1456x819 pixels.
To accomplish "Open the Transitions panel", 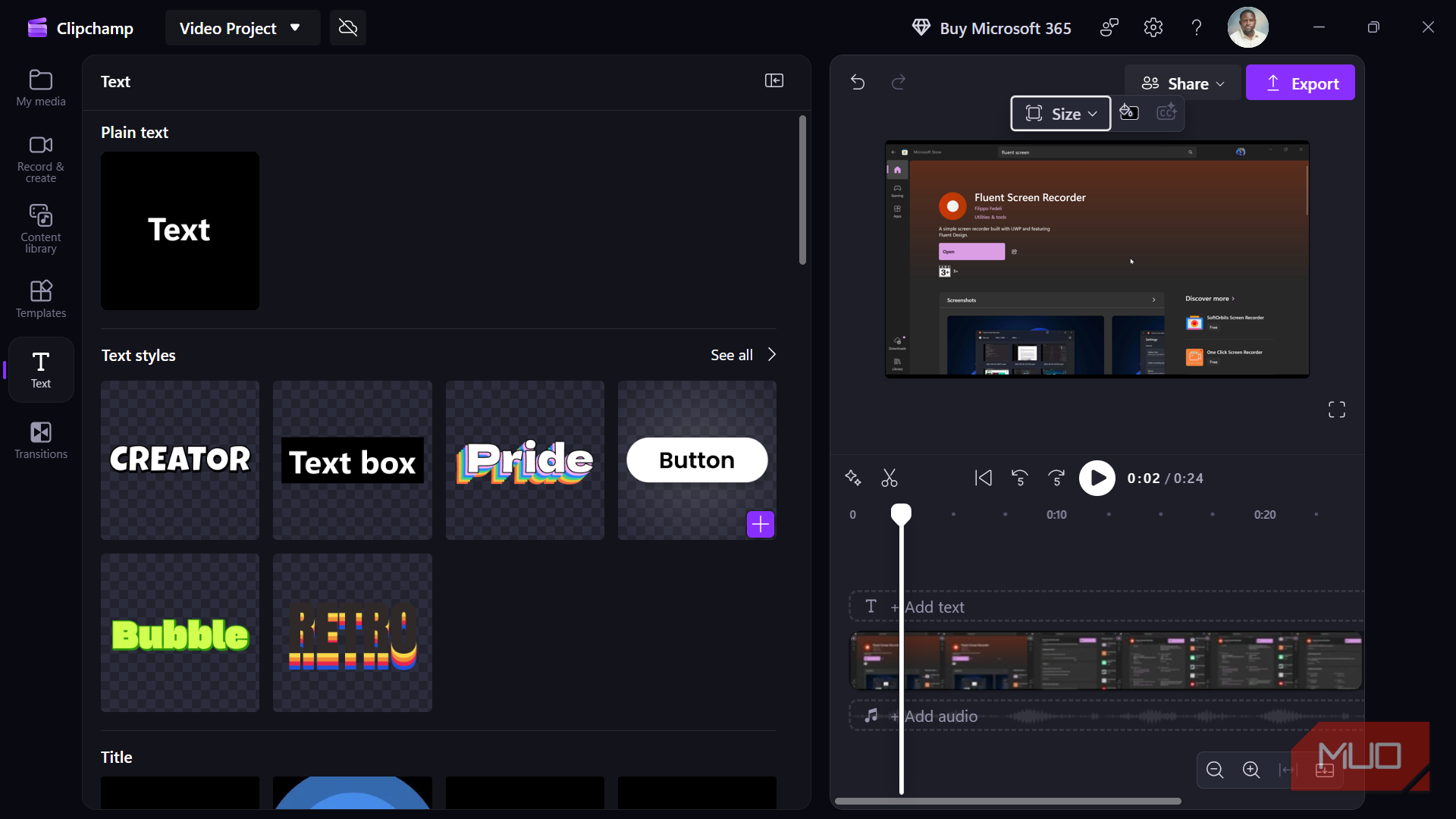I will 41,441.
